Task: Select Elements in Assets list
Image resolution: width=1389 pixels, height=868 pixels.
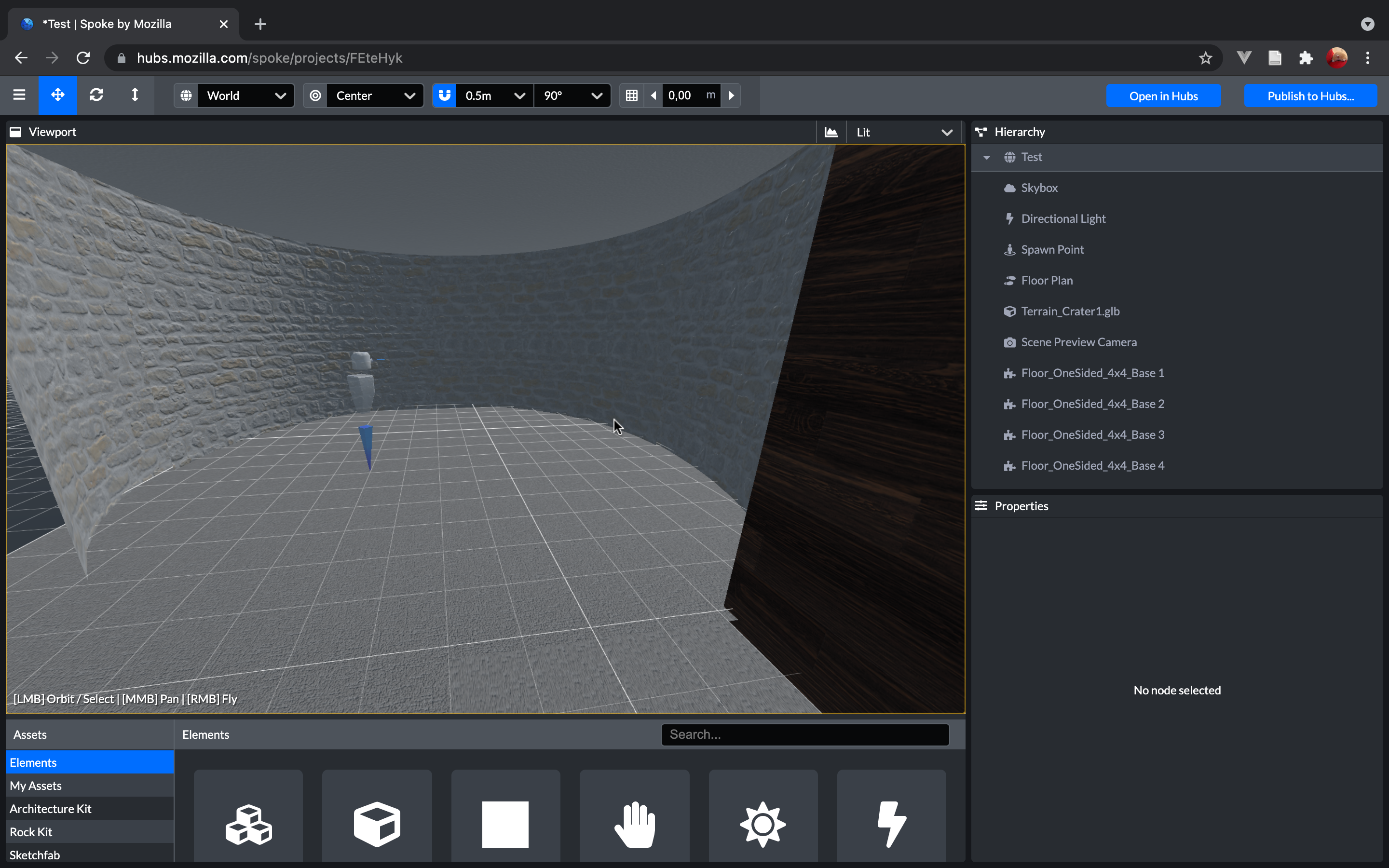Action: [90, 762]
